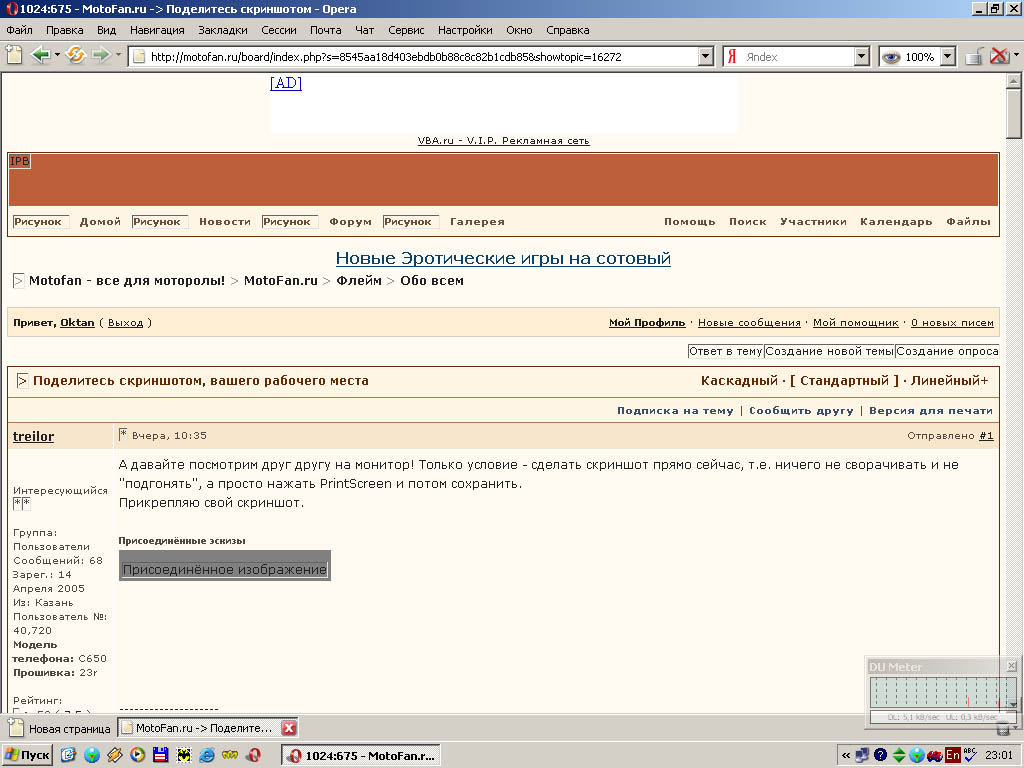
Task: Open the Сервис menu
Action: coord(406,30)
